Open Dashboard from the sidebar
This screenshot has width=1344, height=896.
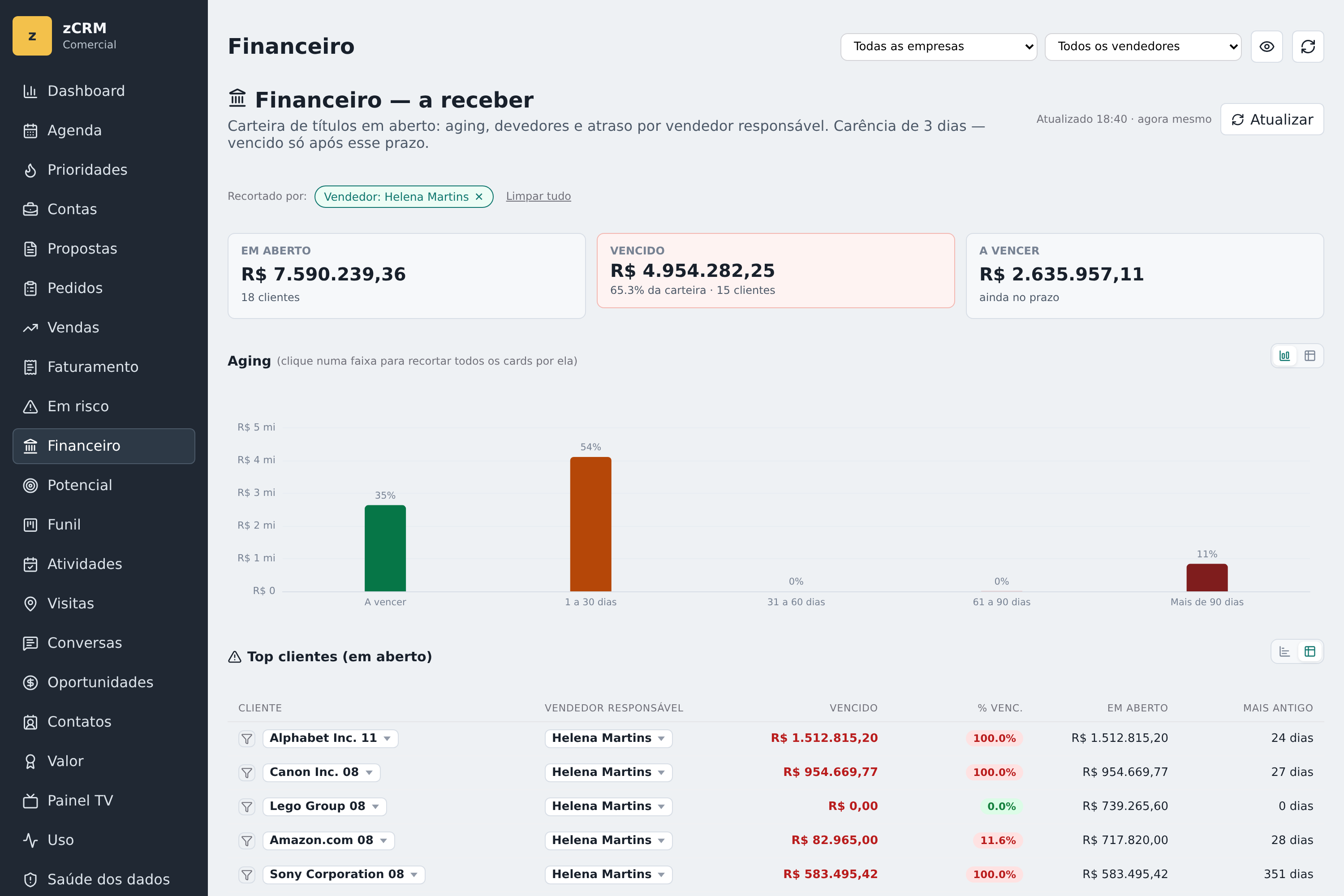point(103,91)
